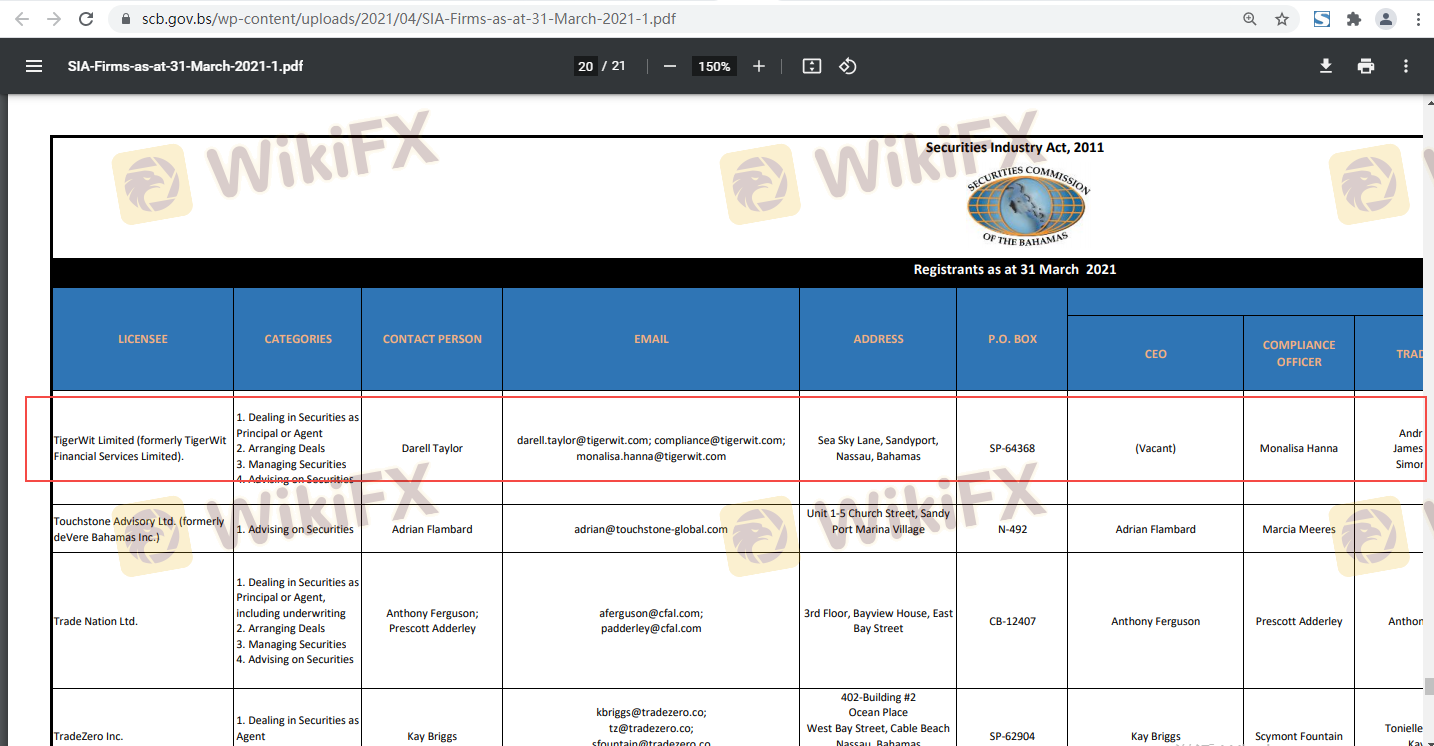Open the Extensions puzzle-piece menu
Screen dimensions: 1434x746
point(1354,19)
